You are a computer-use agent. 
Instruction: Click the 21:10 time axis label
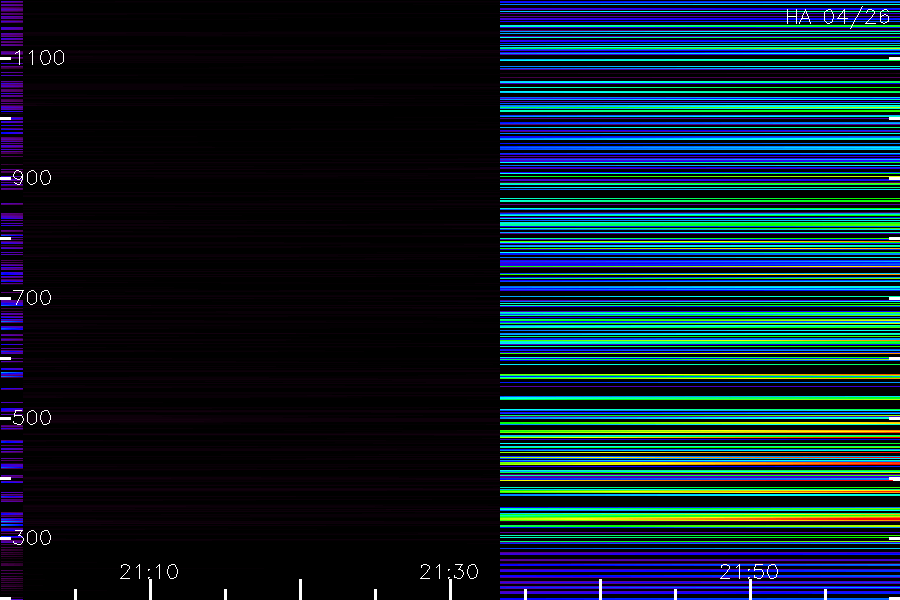click(x=149, y=571)
